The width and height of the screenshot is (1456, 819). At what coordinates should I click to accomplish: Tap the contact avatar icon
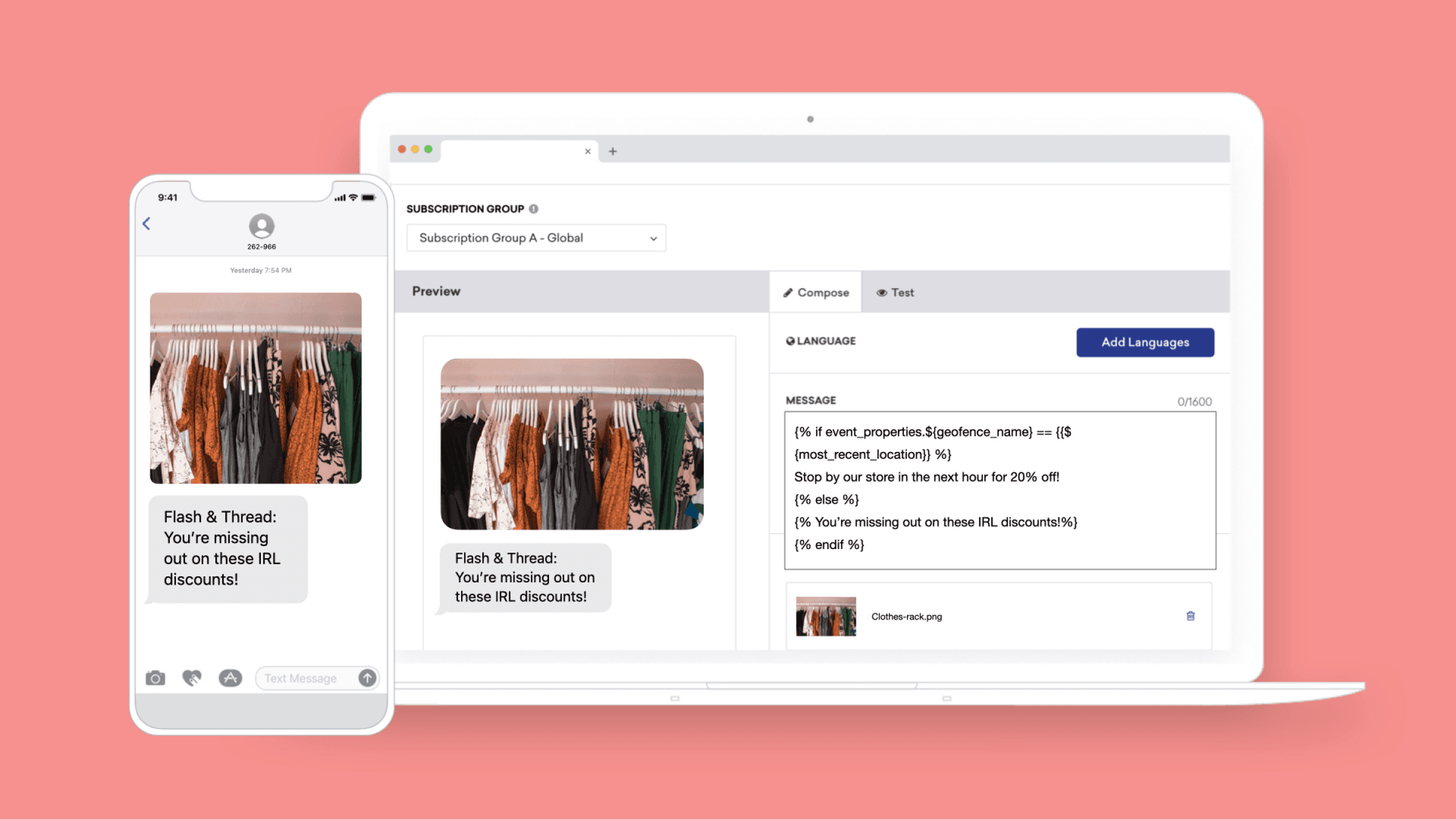click(x=262, y=226)
